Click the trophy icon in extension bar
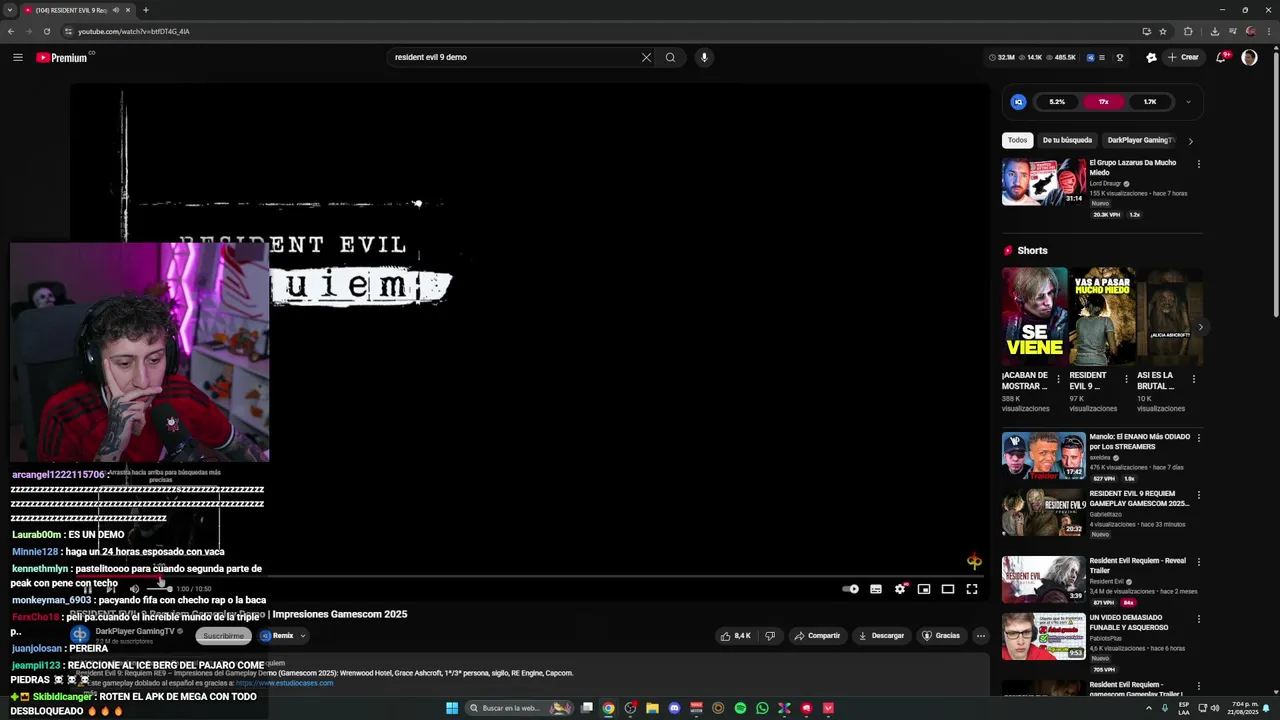This screenshot has height=720, width=1280. [1119, 57]
